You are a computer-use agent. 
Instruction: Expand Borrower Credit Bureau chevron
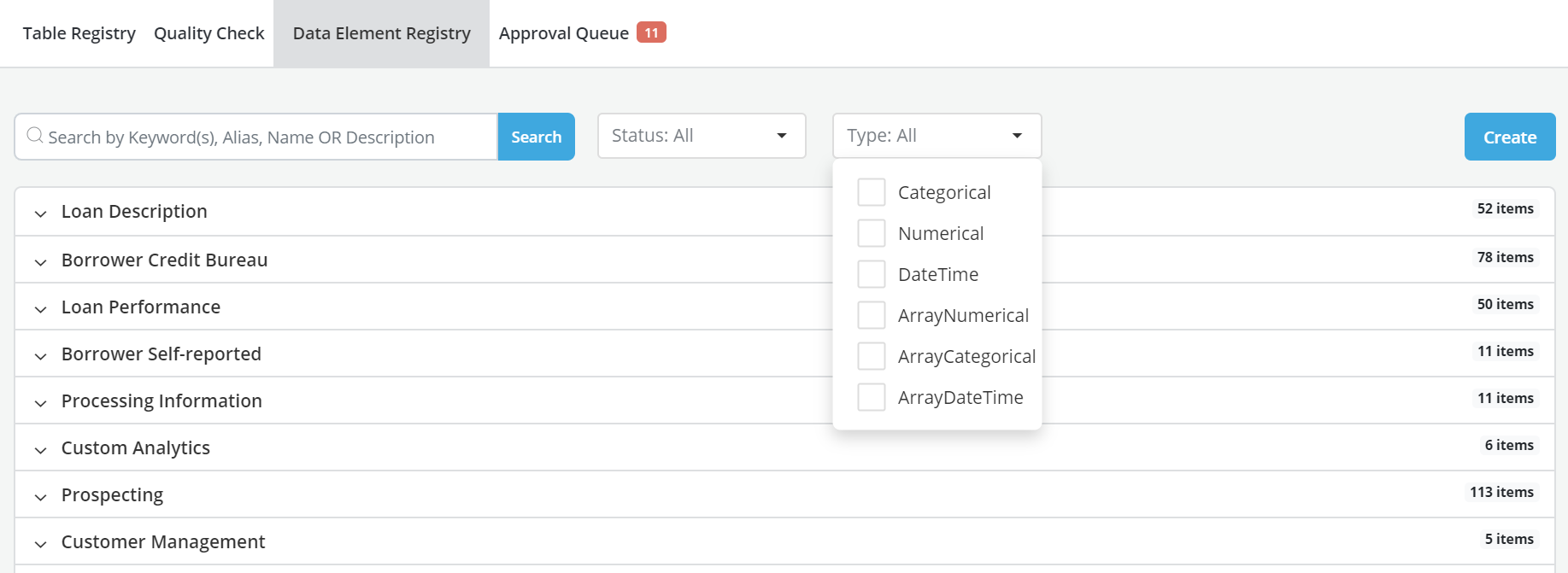point(40,261)
